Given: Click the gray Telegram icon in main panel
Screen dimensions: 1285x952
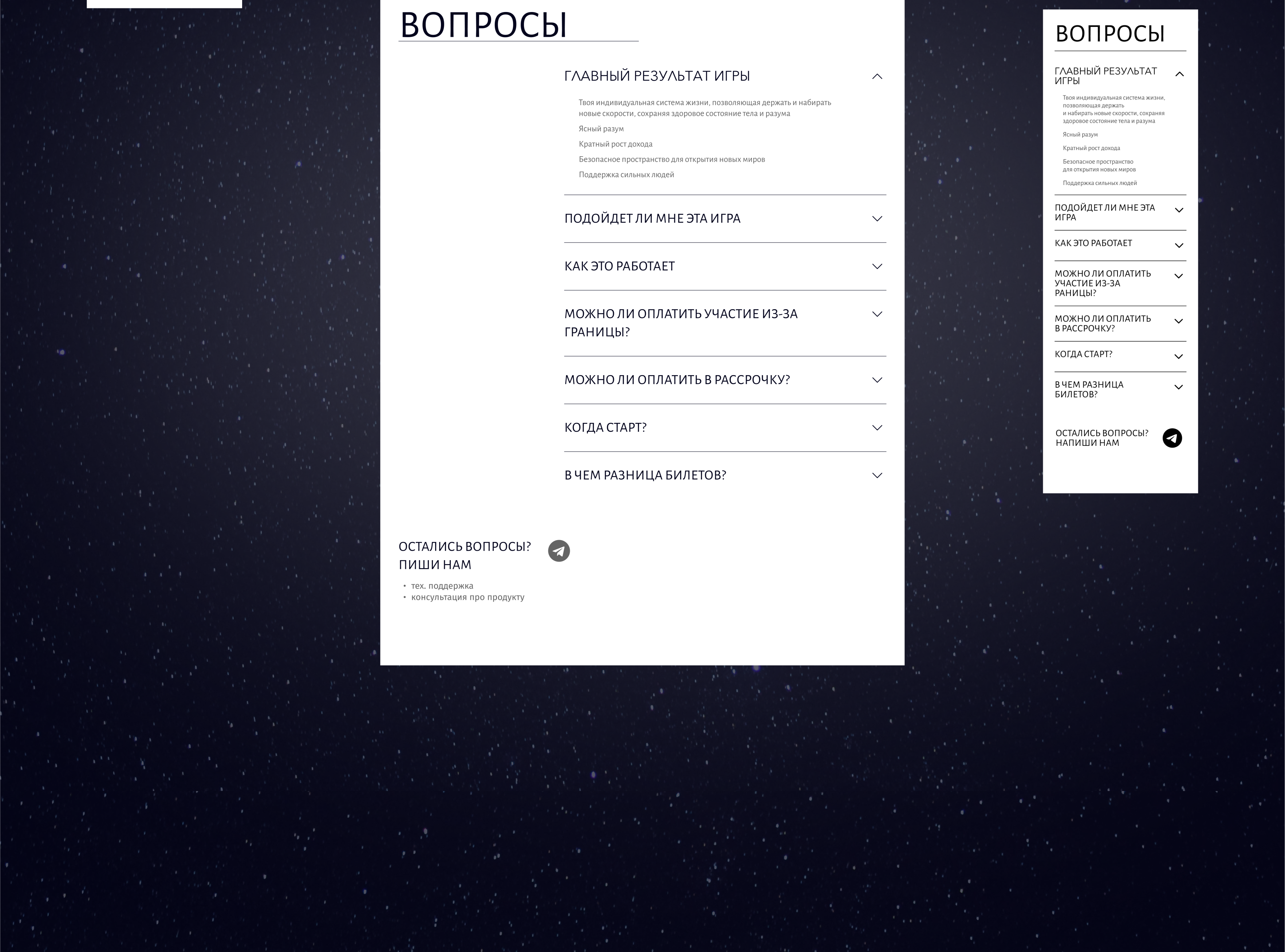Looking at the screenshot, I should tap(558, 551).
